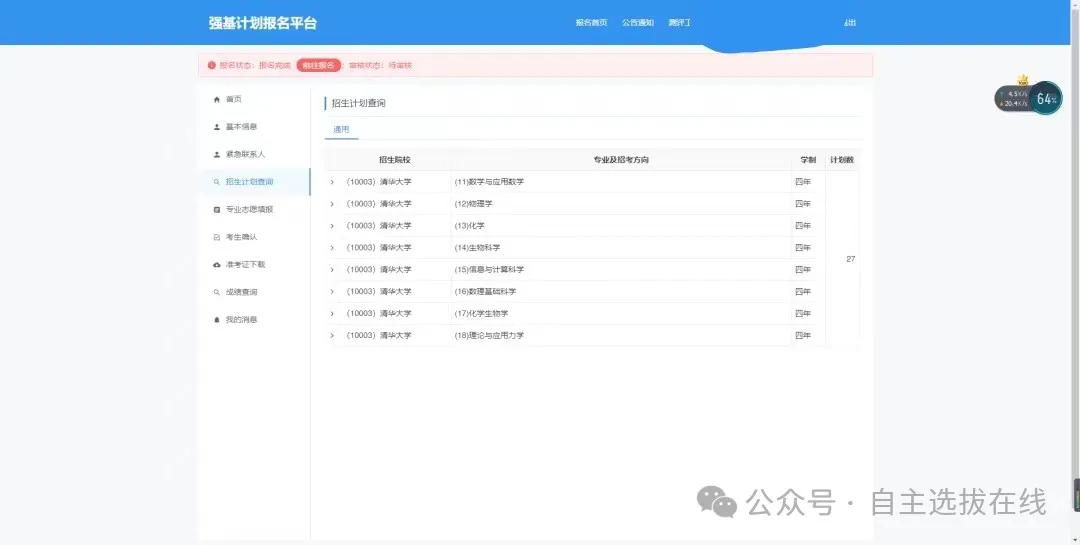Click the home icon beside 首页
1080x545 pixels.
[217, 99]
